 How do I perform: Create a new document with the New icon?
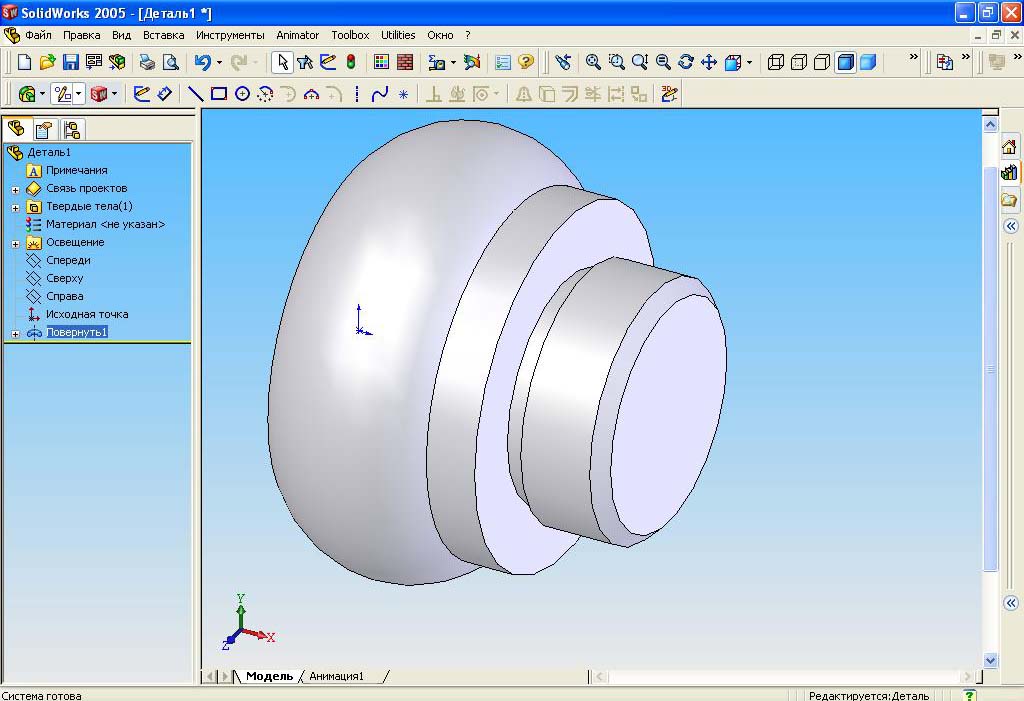point(24,62)
